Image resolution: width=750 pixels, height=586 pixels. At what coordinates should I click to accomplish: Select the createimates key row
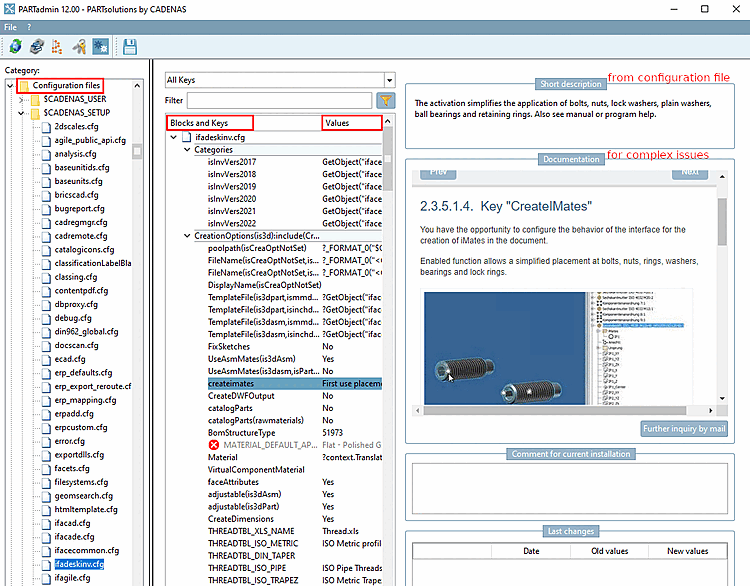tap(295, 384)
